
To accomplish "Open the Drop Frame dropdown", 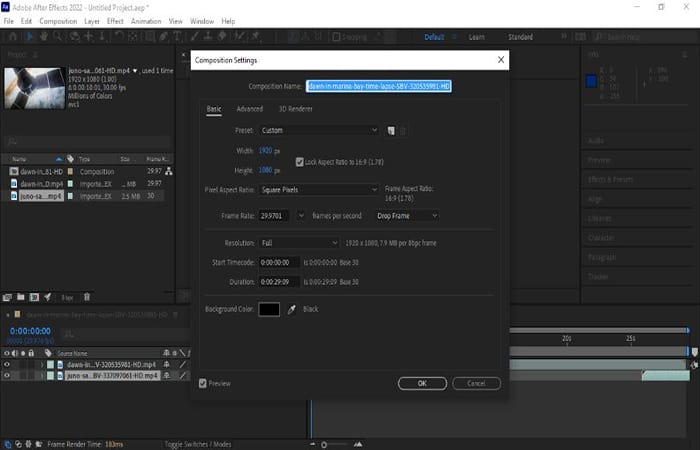I will coord(407,216).
